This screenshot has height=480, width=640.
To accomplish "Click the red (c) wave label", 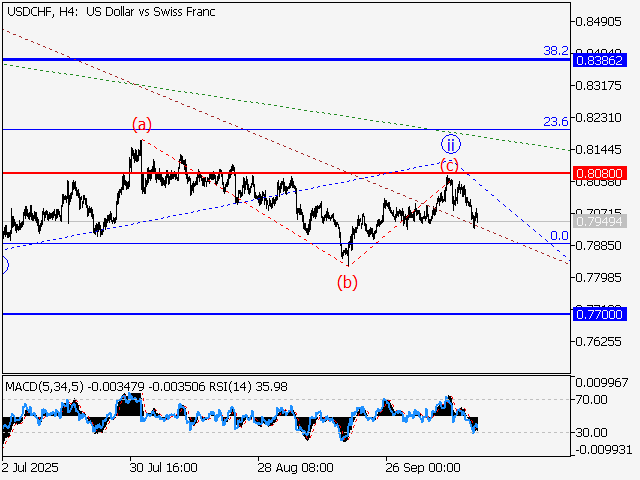I will click(450, 164).
